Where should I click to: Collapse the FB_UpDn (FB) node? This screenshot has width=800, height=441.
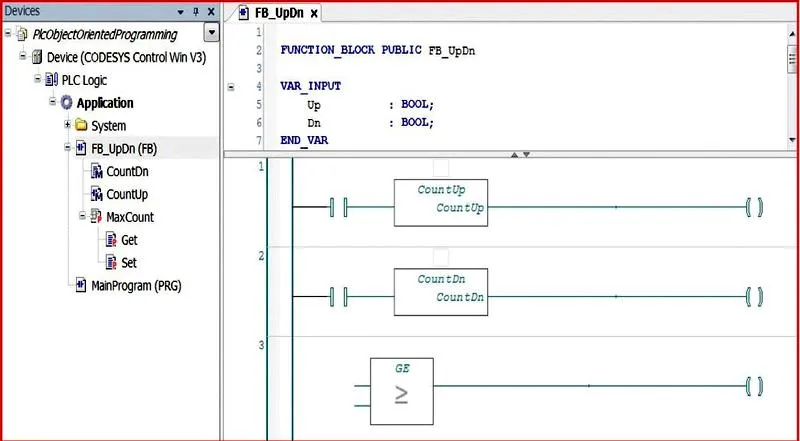tap(68, 148)
